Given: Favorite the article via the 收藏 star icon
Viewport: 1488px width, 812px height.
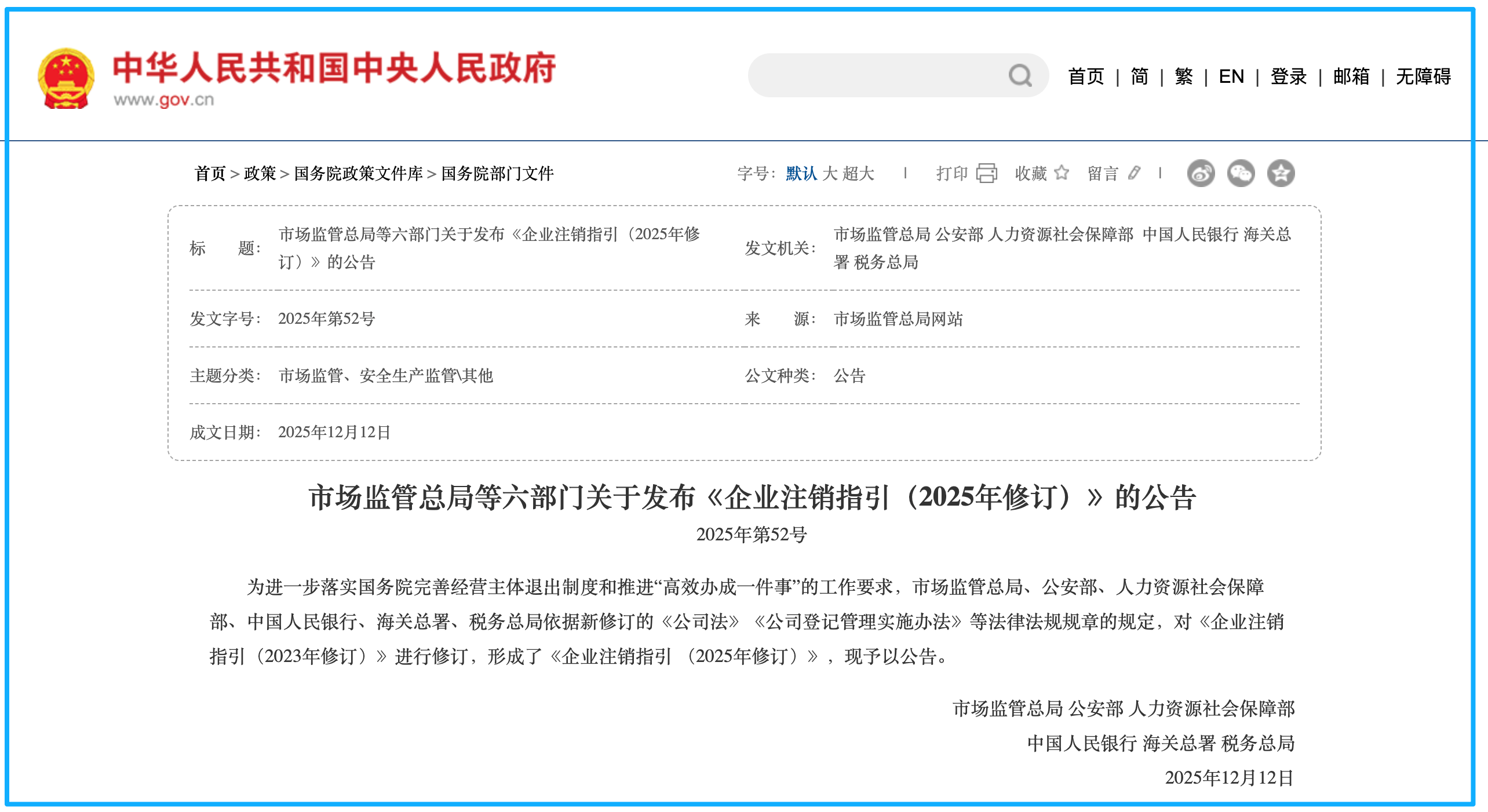Looking at the screenshot, I should [x=1062, y=173].
